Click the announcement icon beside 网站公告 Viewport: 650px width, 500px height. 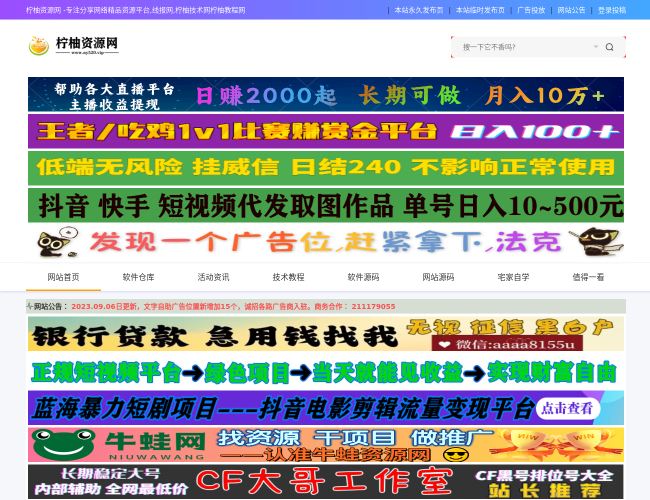(30, 306)
